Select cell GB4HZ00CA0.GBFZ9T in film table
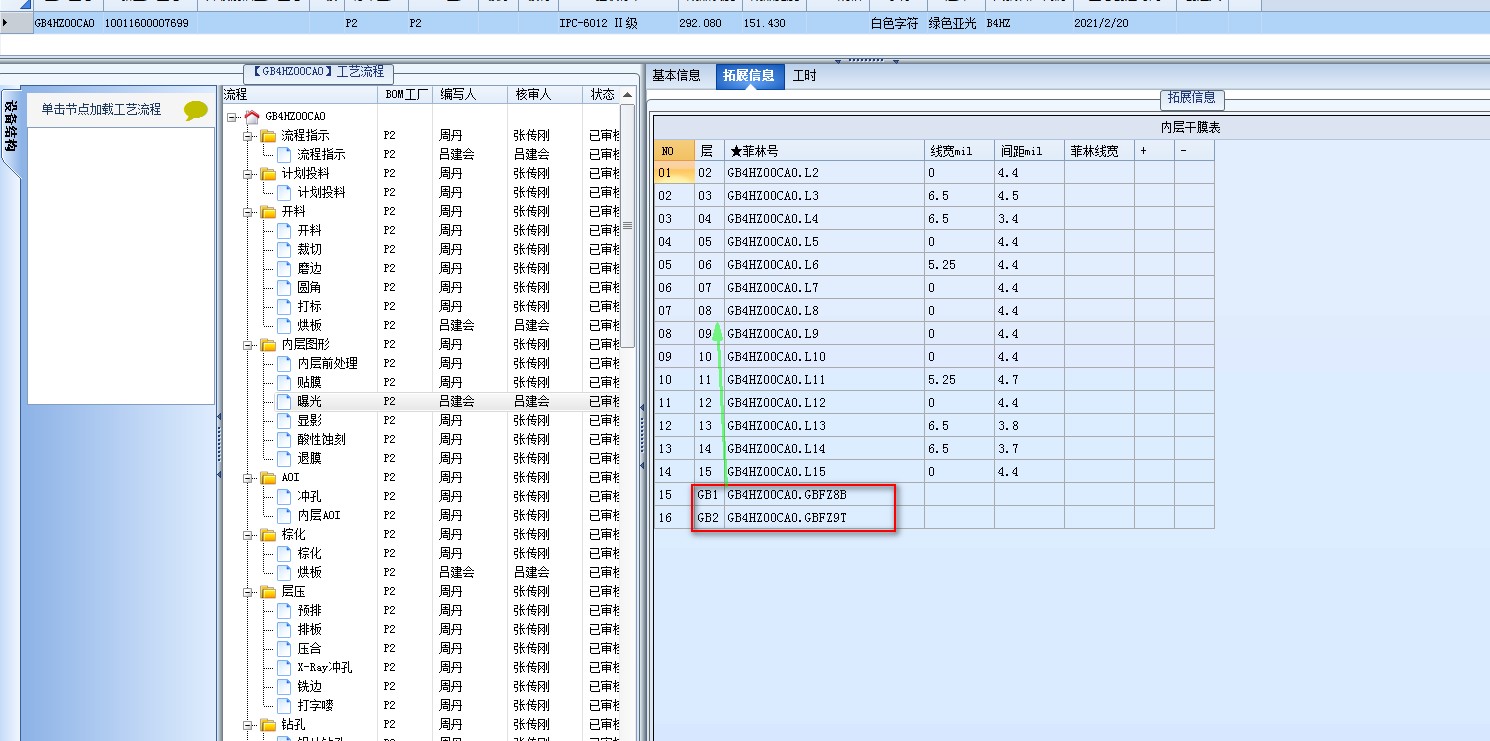The image size is (1490, 741). point(824,518)
